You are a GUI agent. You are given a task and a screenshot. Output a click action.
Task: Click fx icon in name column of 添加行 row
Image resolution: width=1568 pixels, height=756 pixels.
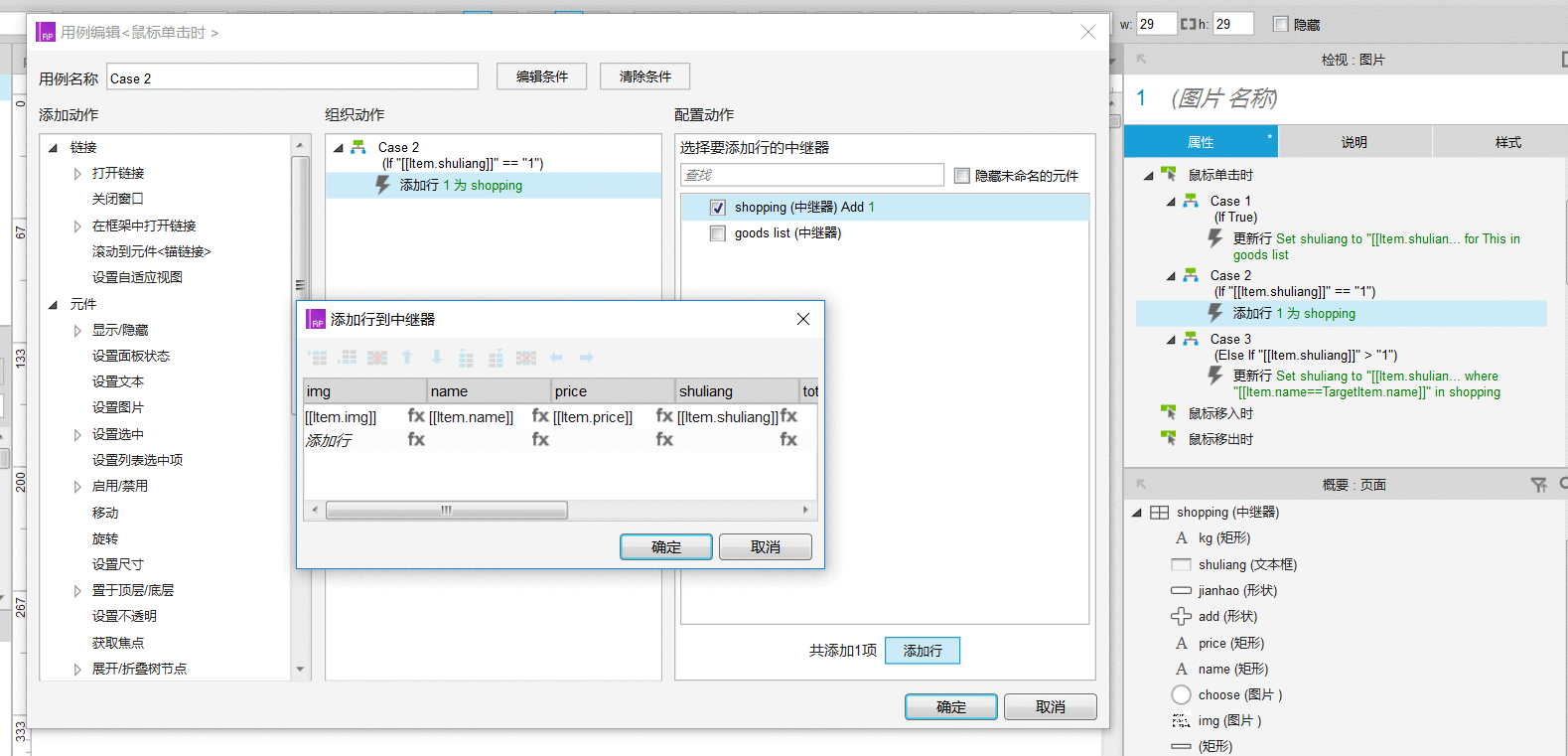click(x=540, y=439)
